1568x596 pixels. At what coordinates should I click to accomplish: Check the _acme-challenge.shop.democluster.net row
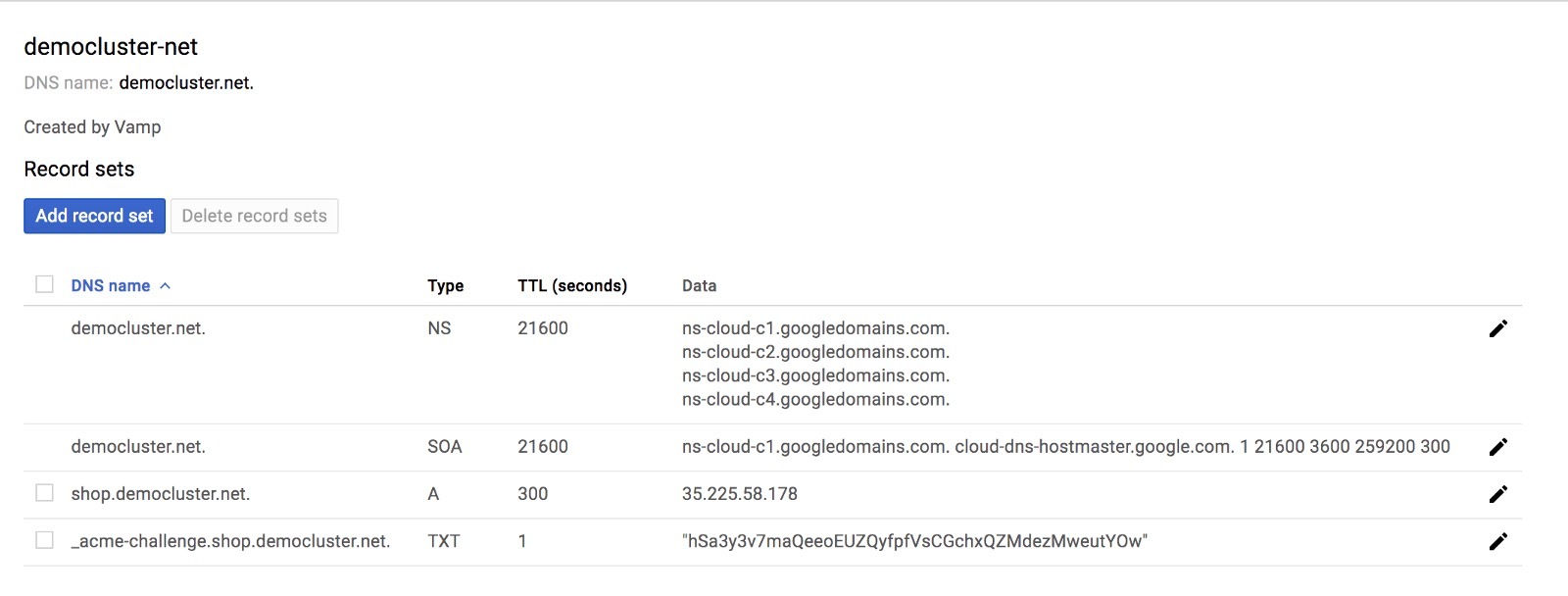(x=44, y=540)
